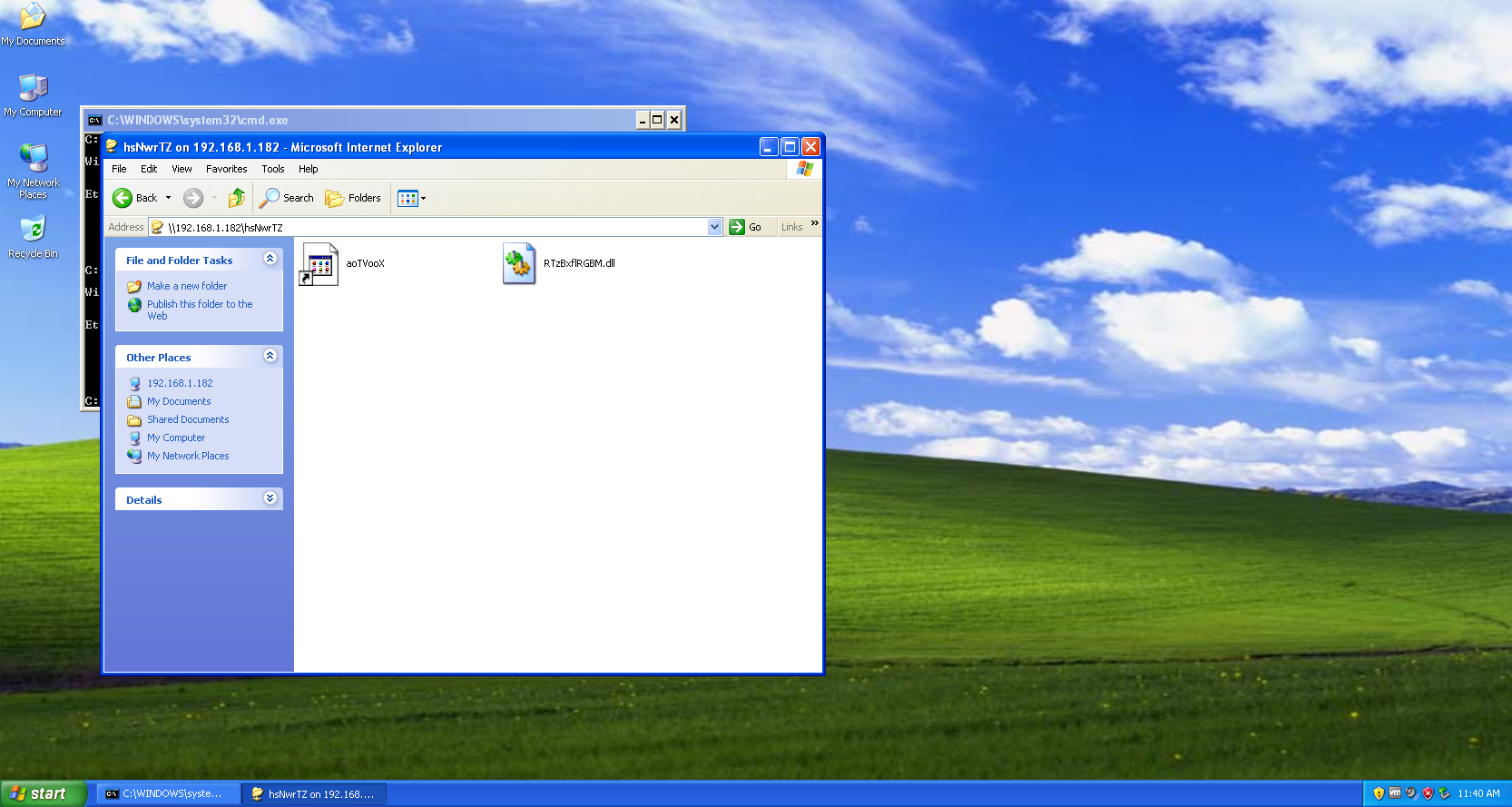Go up one folder level
This screenshot has height=807, width=1512.
tap(237, 198)
